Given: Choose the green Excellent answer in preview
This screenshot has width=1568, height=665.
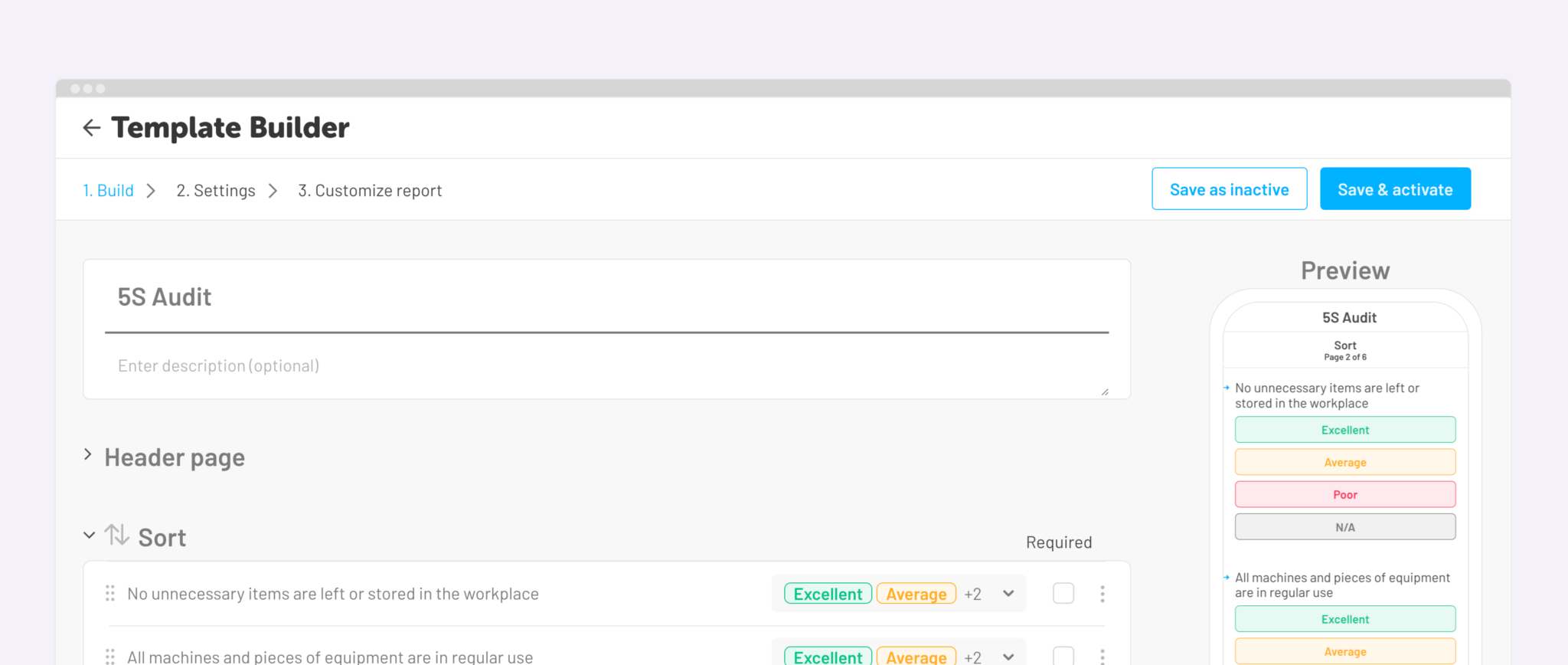Looking at the screenshot, I should coord(1344,430).
